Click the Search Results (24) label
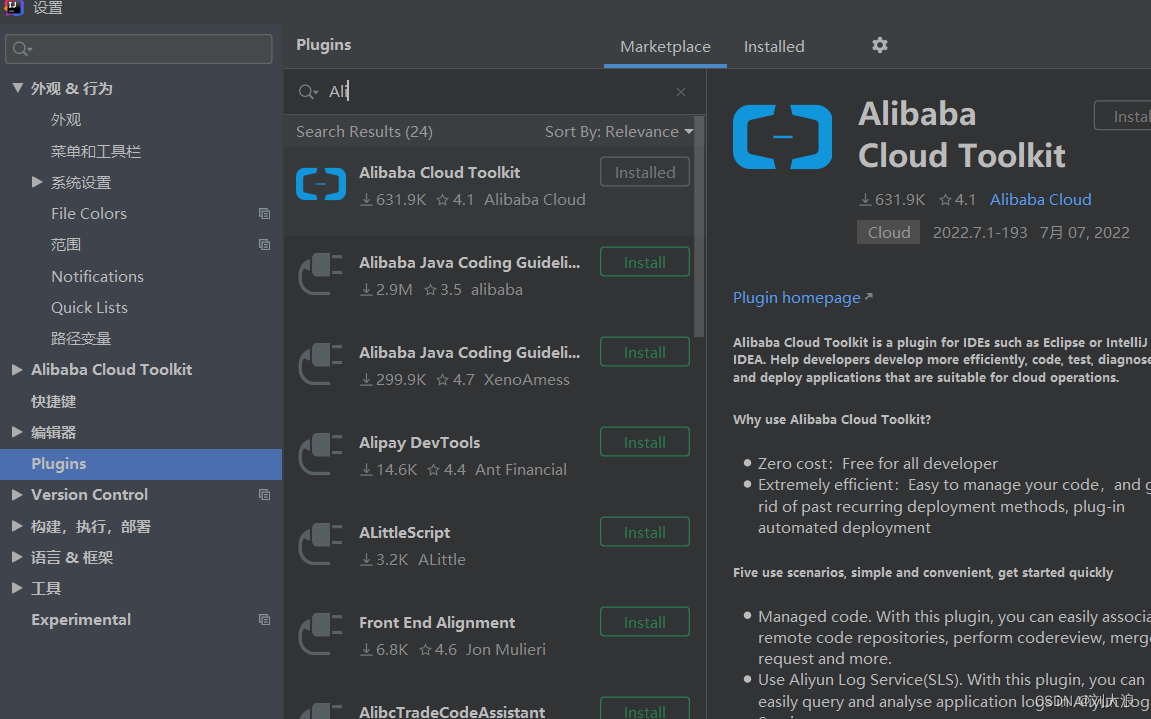The width and height of the screenshot is (1151, 719). 364,131
